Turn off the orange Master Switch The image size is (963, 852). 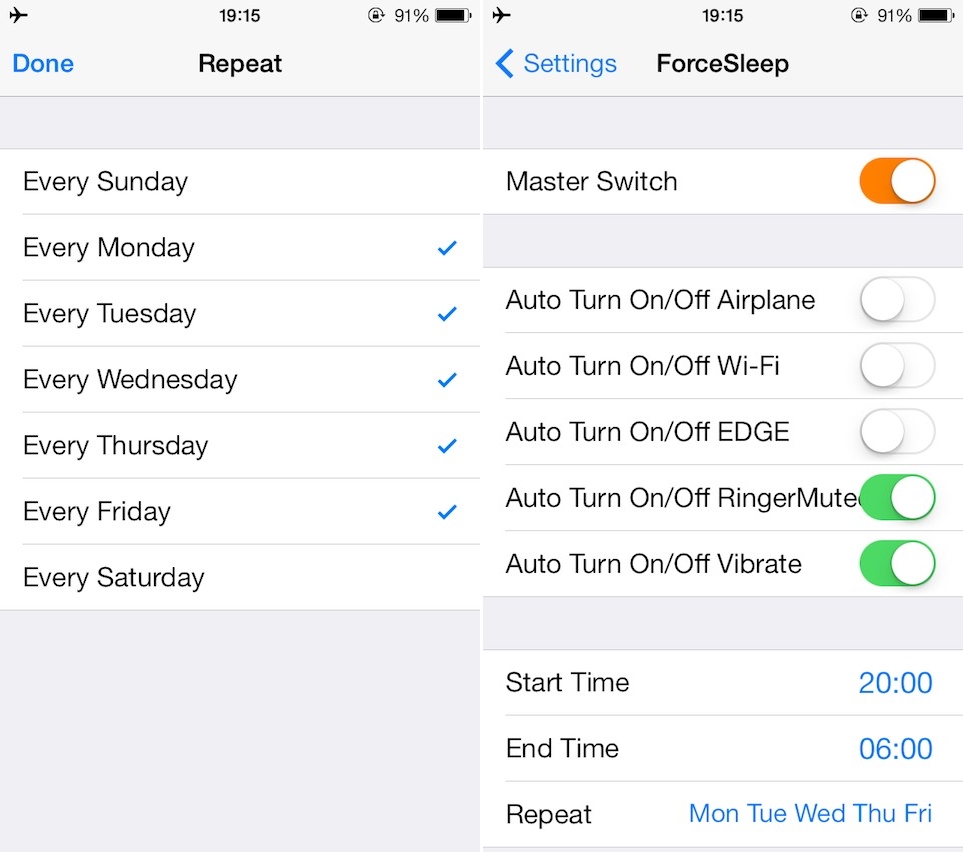click(897, 181)
